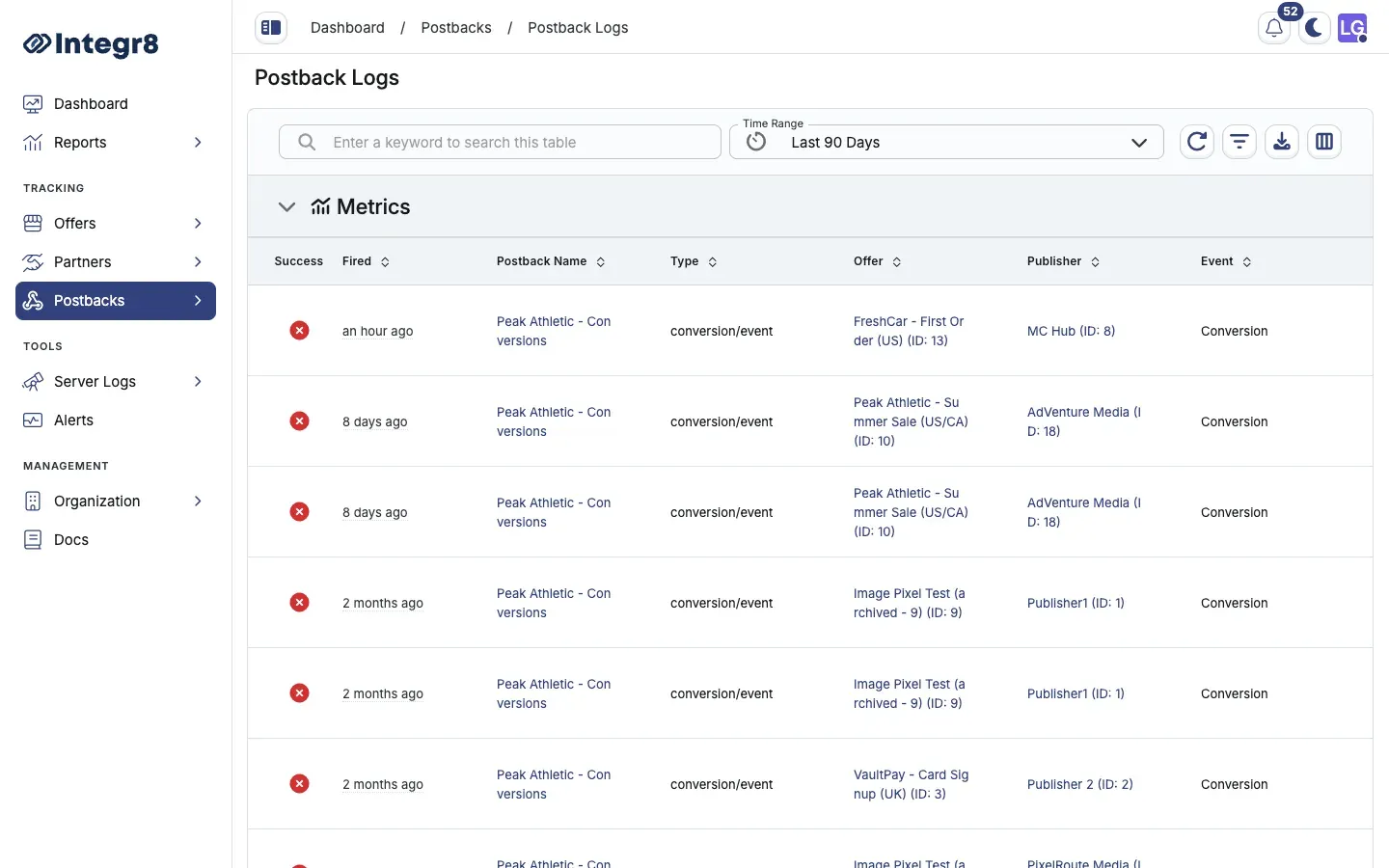
Task: Click the 'an hour ago' fired timestamp
Action: pos(377,331)
